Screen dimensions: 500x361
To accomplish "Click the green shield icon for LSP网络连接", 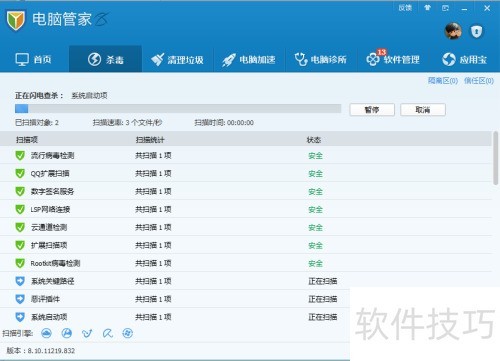I will pyautogui.click(x=20, y=209).
